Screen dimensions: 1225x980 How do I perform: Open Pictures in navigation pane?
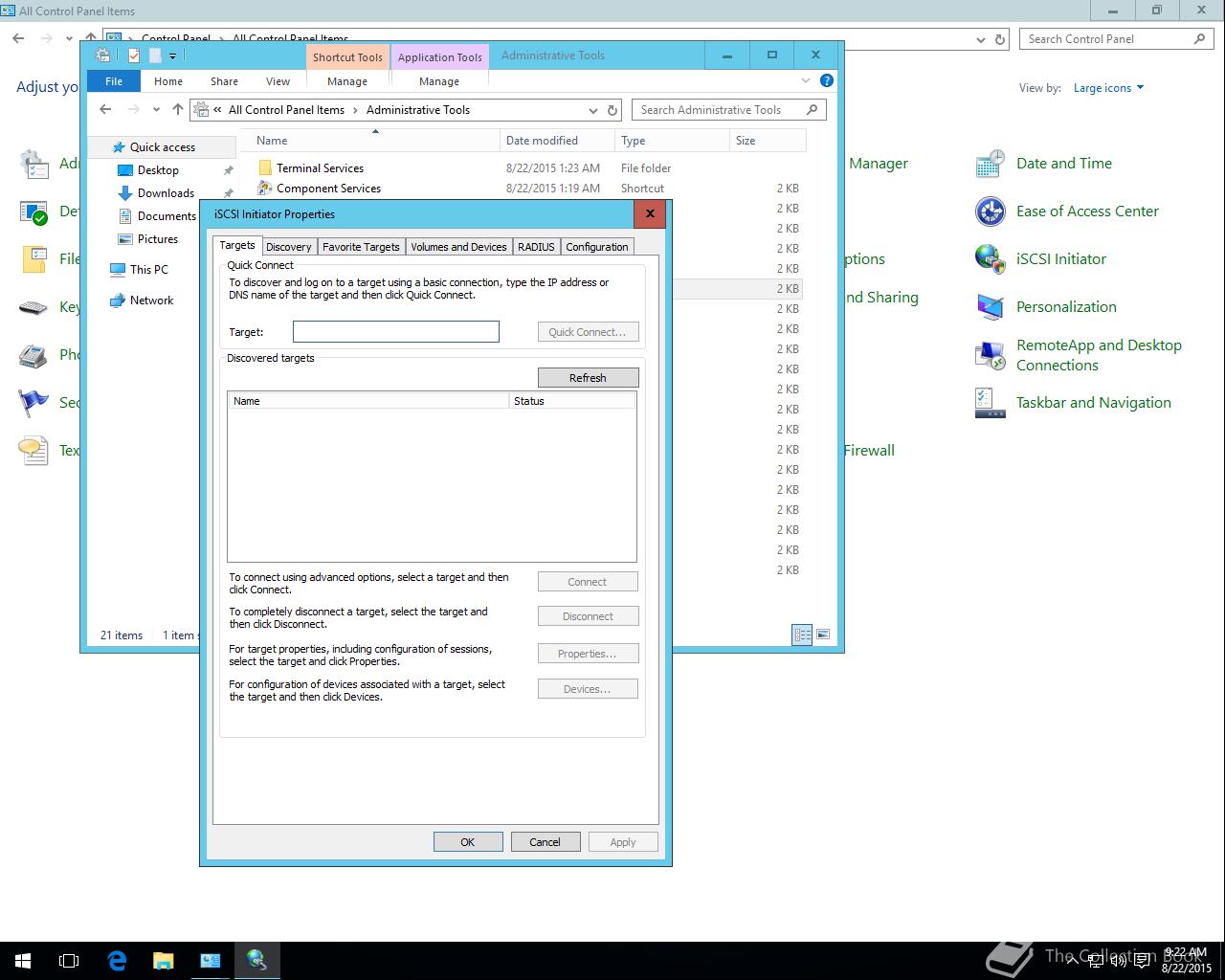(158, 238)
